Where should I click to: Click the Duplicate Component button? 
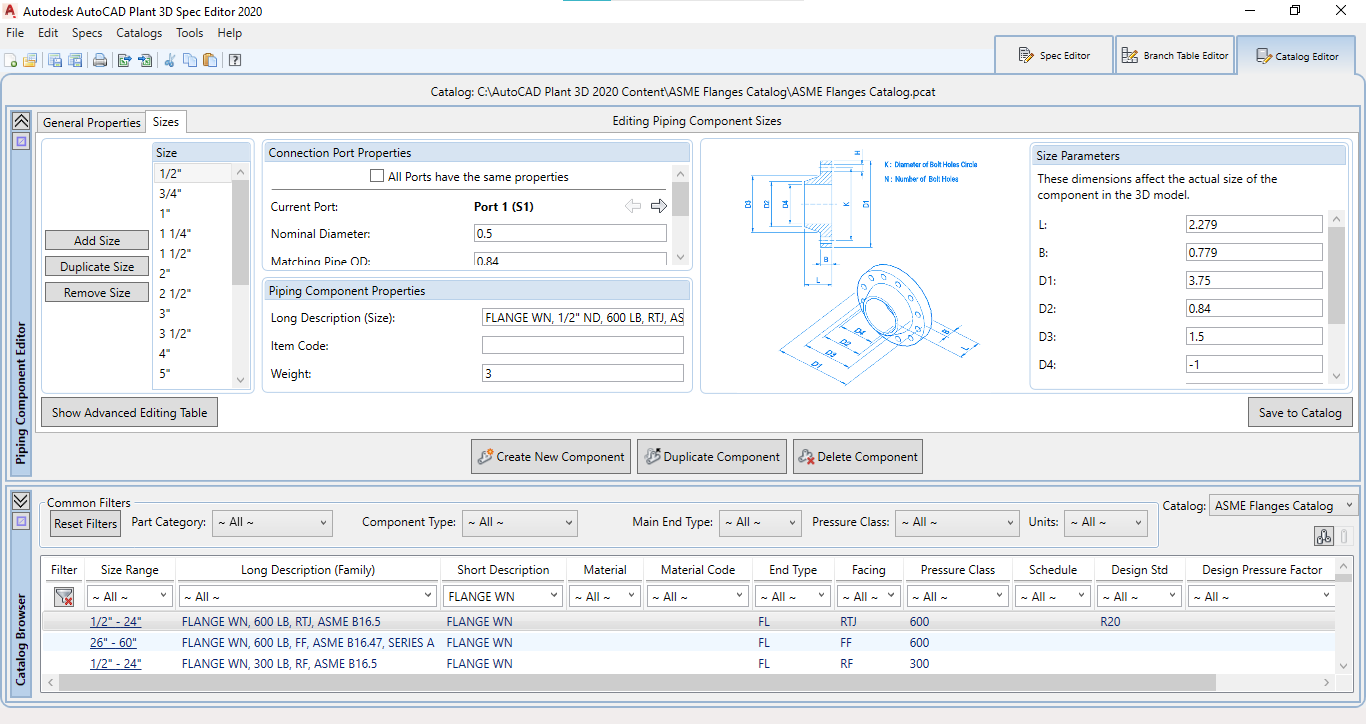tap(711, 457)
